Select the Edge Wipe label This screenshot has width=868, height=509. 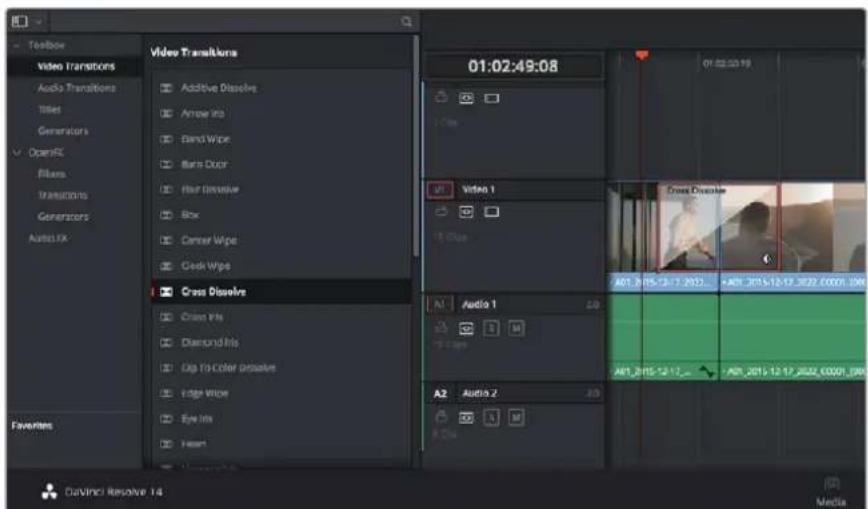tap(204, 393)
